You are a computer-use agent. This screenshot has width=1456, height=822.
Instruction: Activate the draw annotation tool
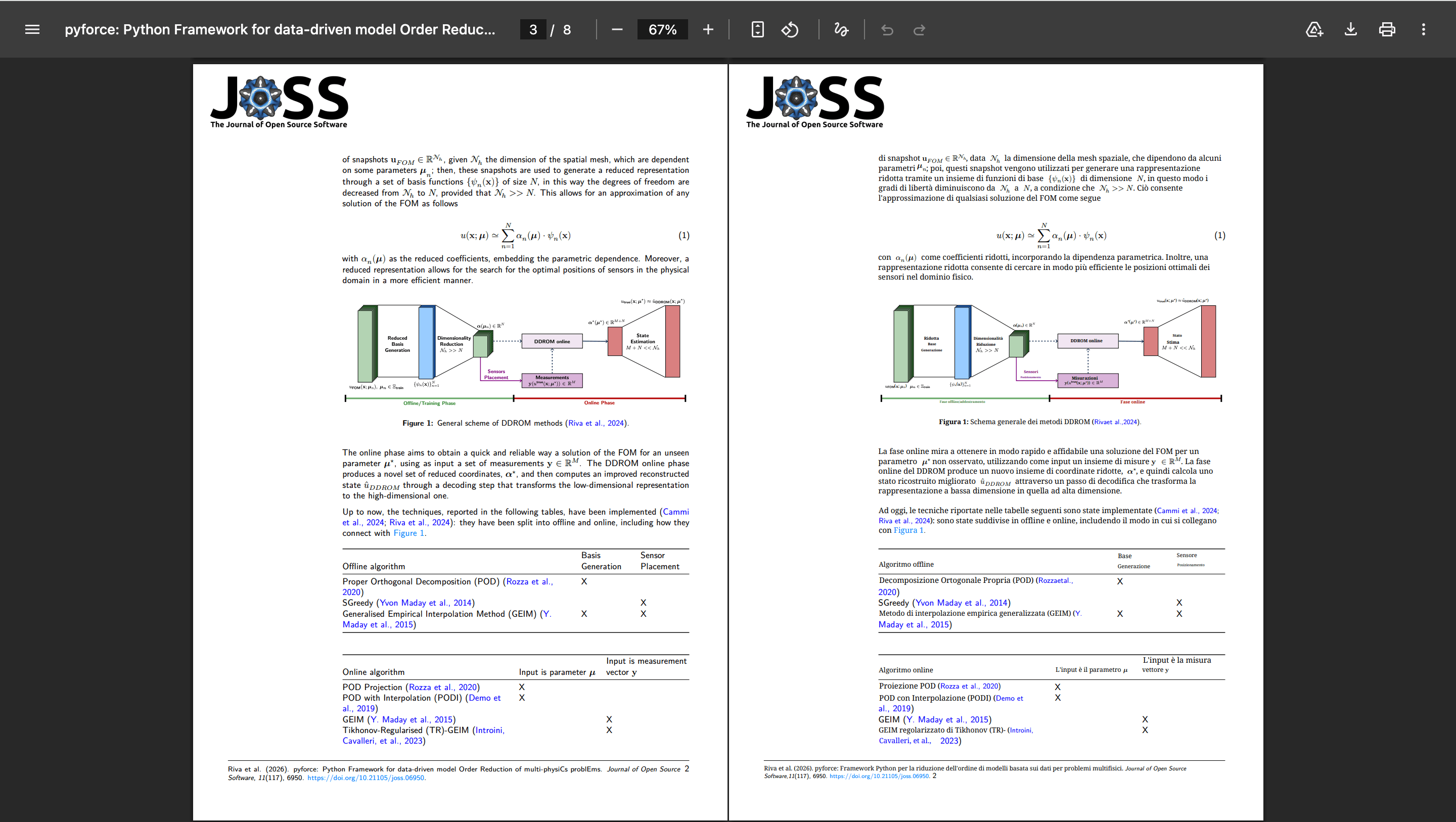point(841,29)
